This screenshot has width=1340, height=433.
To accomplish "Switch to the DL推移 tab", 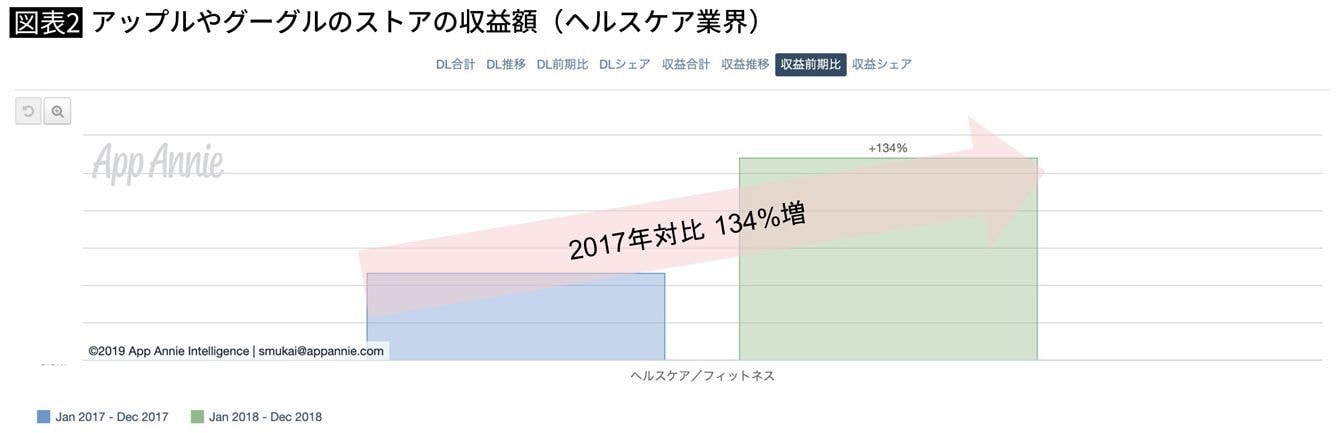I will point(506,64).
